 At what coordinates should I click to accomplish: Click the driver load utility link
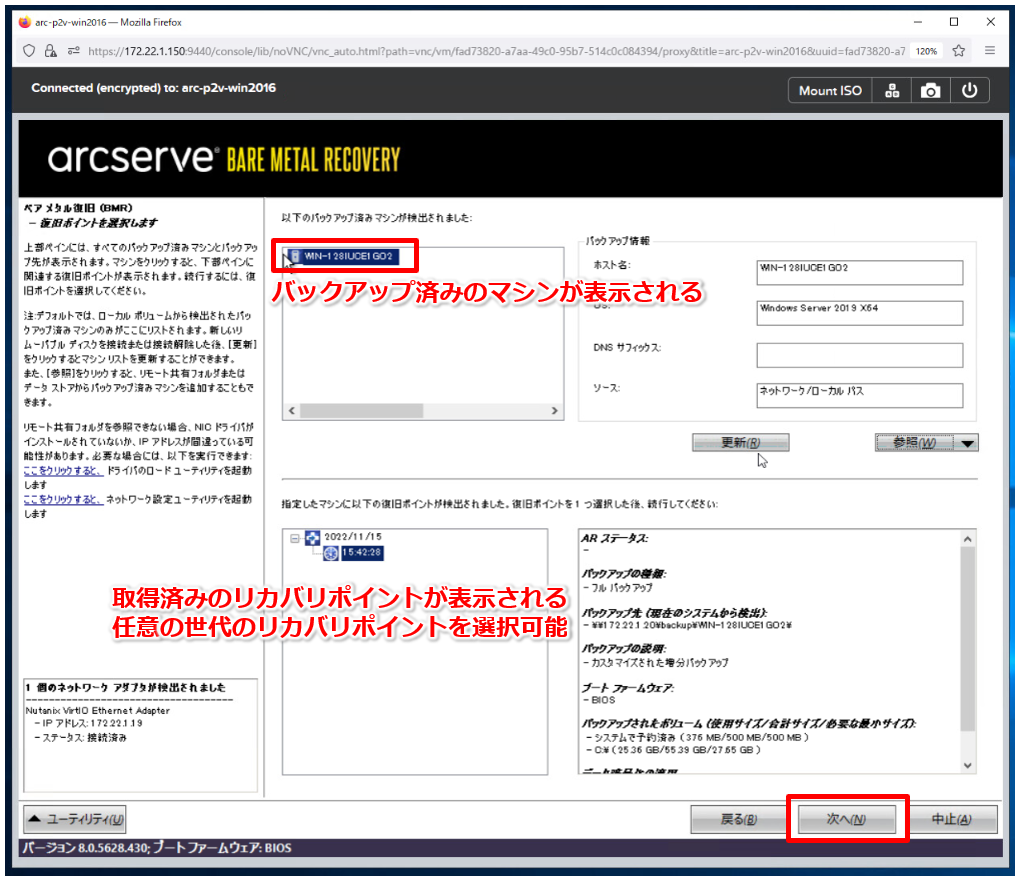[x=62, y=470]
